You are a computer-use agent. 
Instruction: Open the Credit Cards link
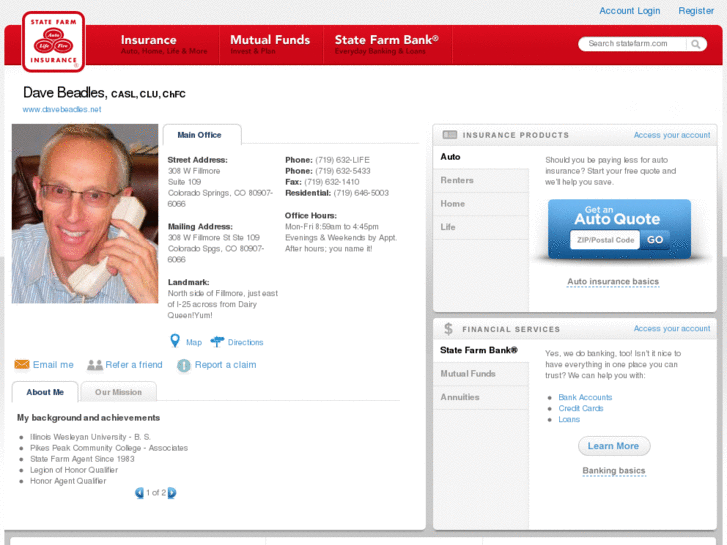[x=581, y=409]
